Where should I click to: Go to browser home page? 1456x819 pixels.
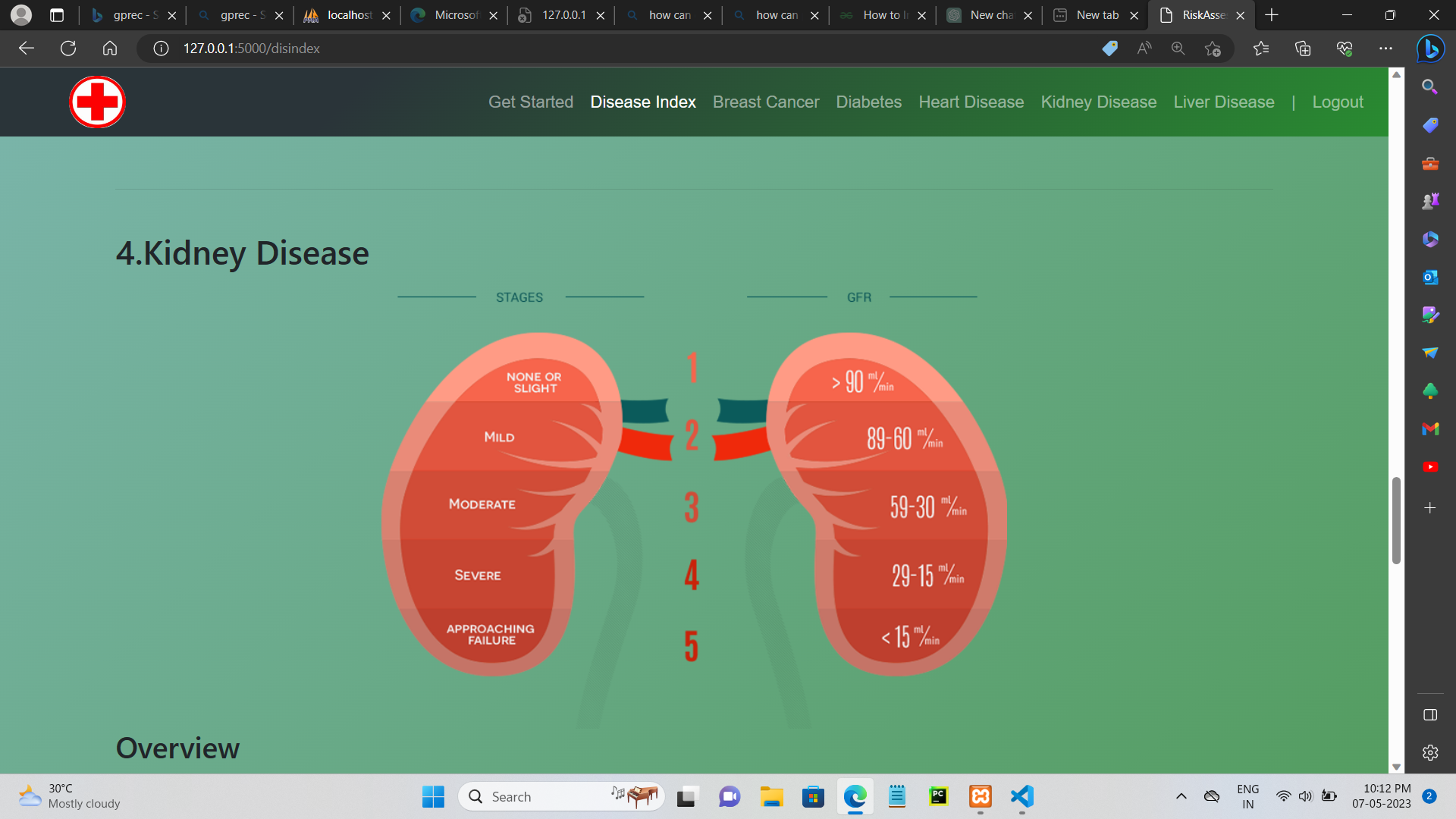pos(110,49)
